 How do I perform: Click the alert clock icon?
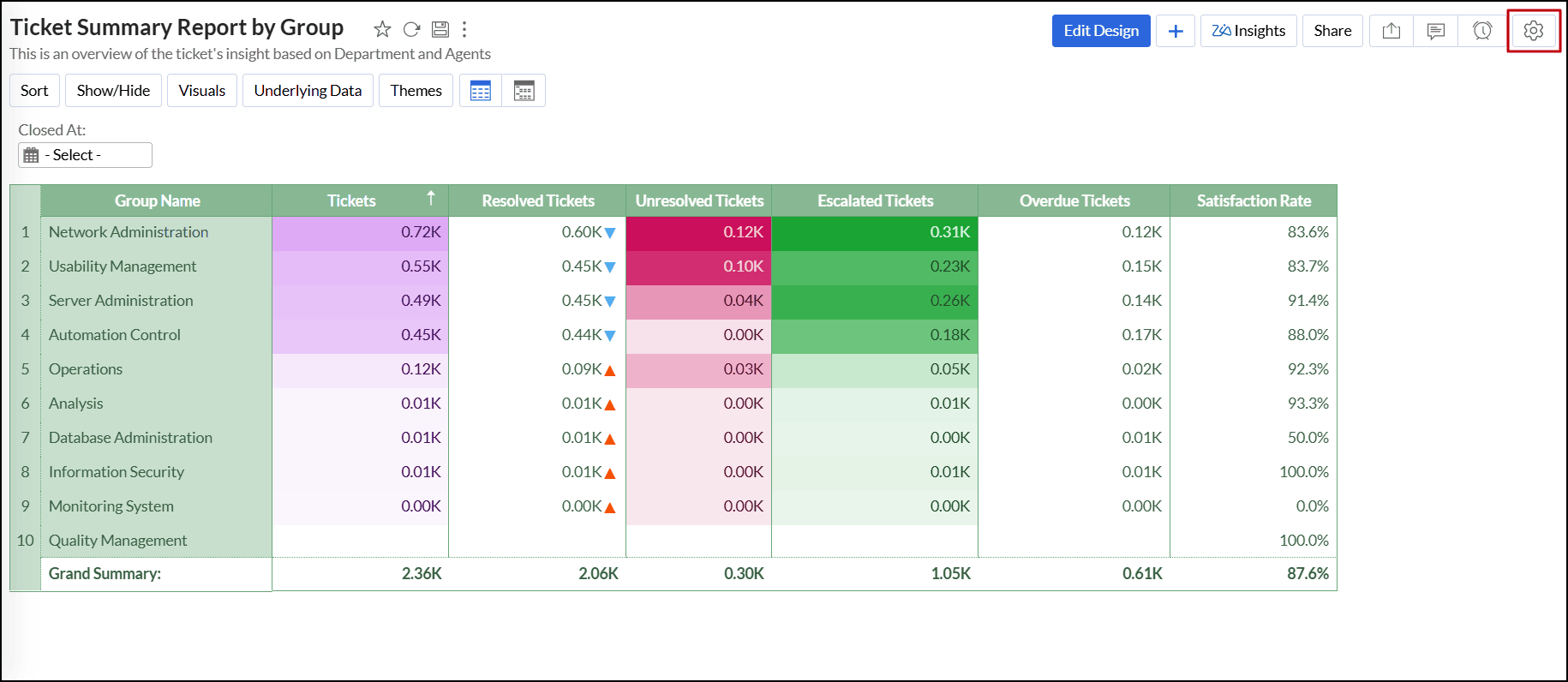click(x=1481, y=31)
